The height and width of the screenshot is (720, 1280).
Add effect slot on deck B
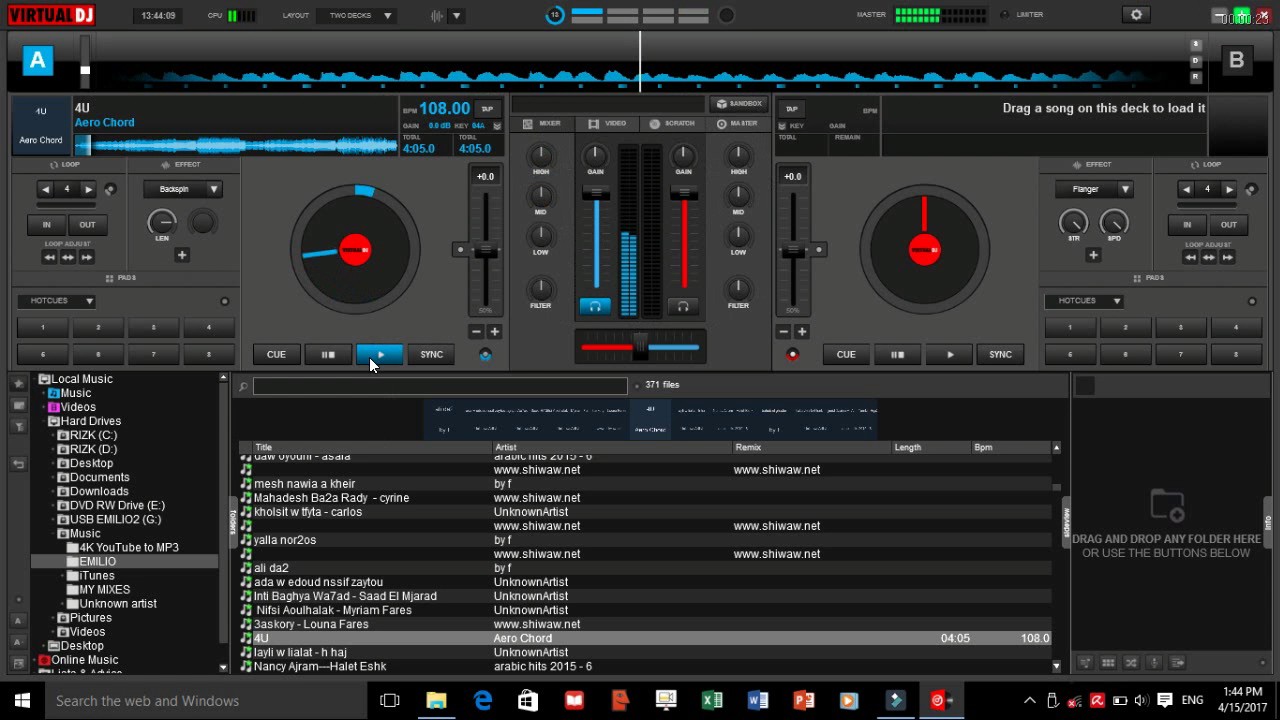point(1093,255)
